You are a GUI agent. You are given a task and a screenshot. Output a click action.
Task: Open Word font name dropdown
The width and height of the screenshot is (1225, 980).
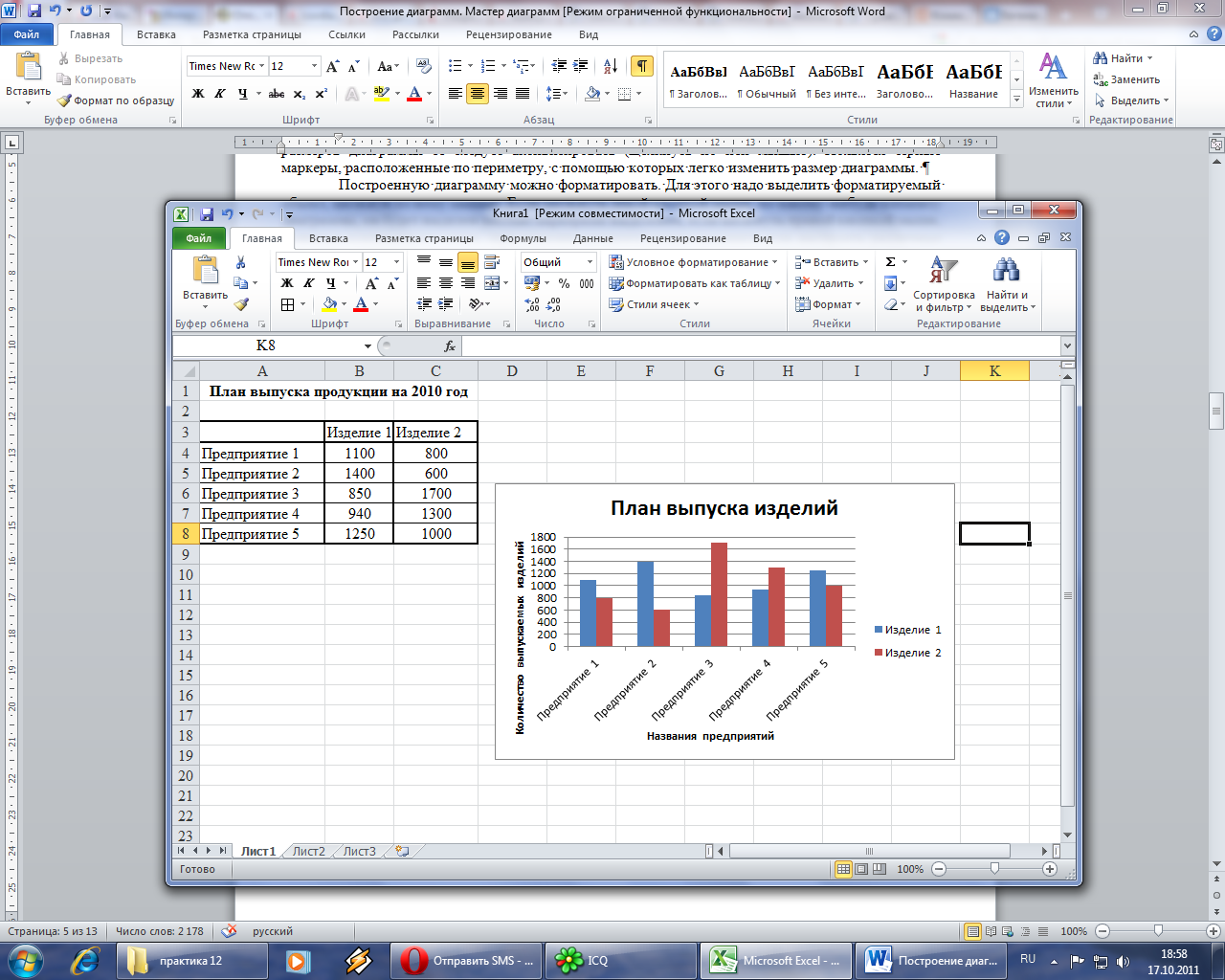[262, 66]
